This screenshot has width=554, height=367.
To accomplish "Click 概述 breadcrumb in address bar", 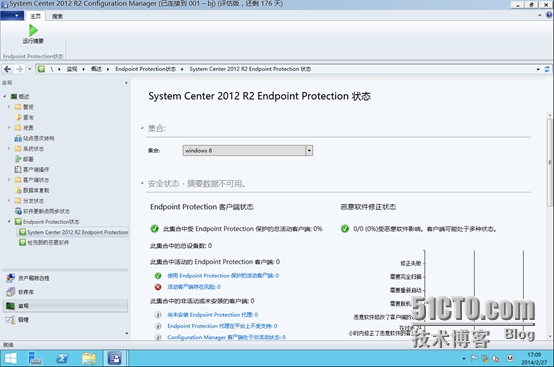I will (x=96, y=69).
